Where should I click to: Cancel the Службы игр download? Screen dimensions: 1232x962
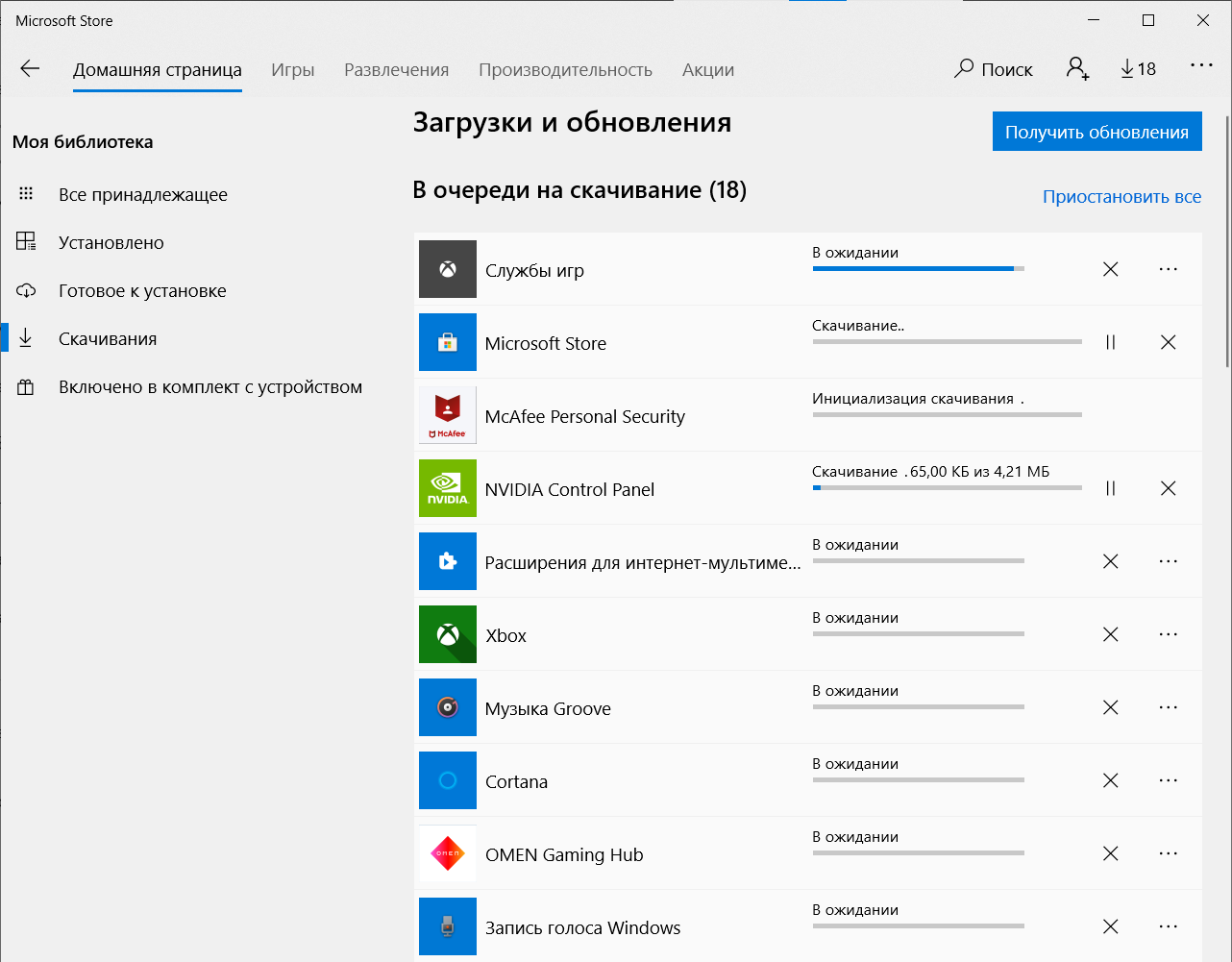(1111, 269)
